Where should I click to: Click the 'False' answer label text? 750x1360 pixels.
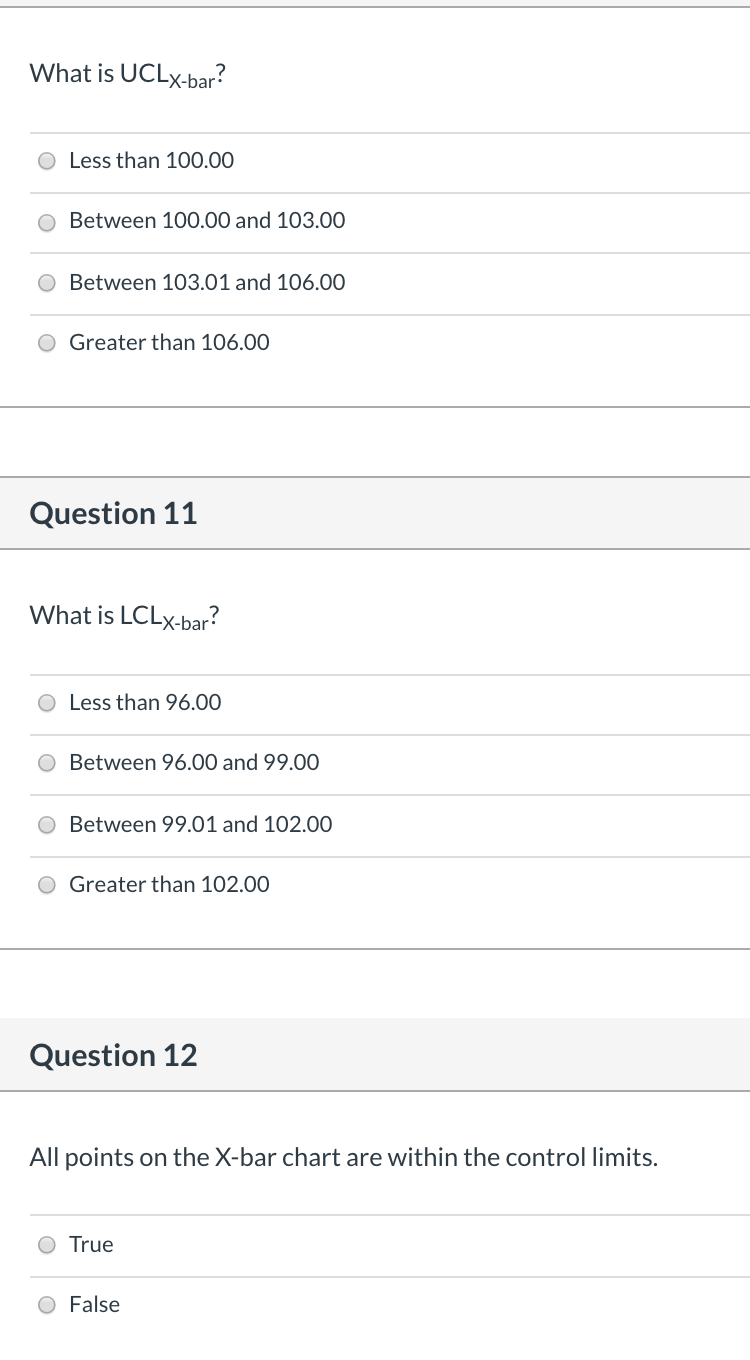coord(94,1305)
